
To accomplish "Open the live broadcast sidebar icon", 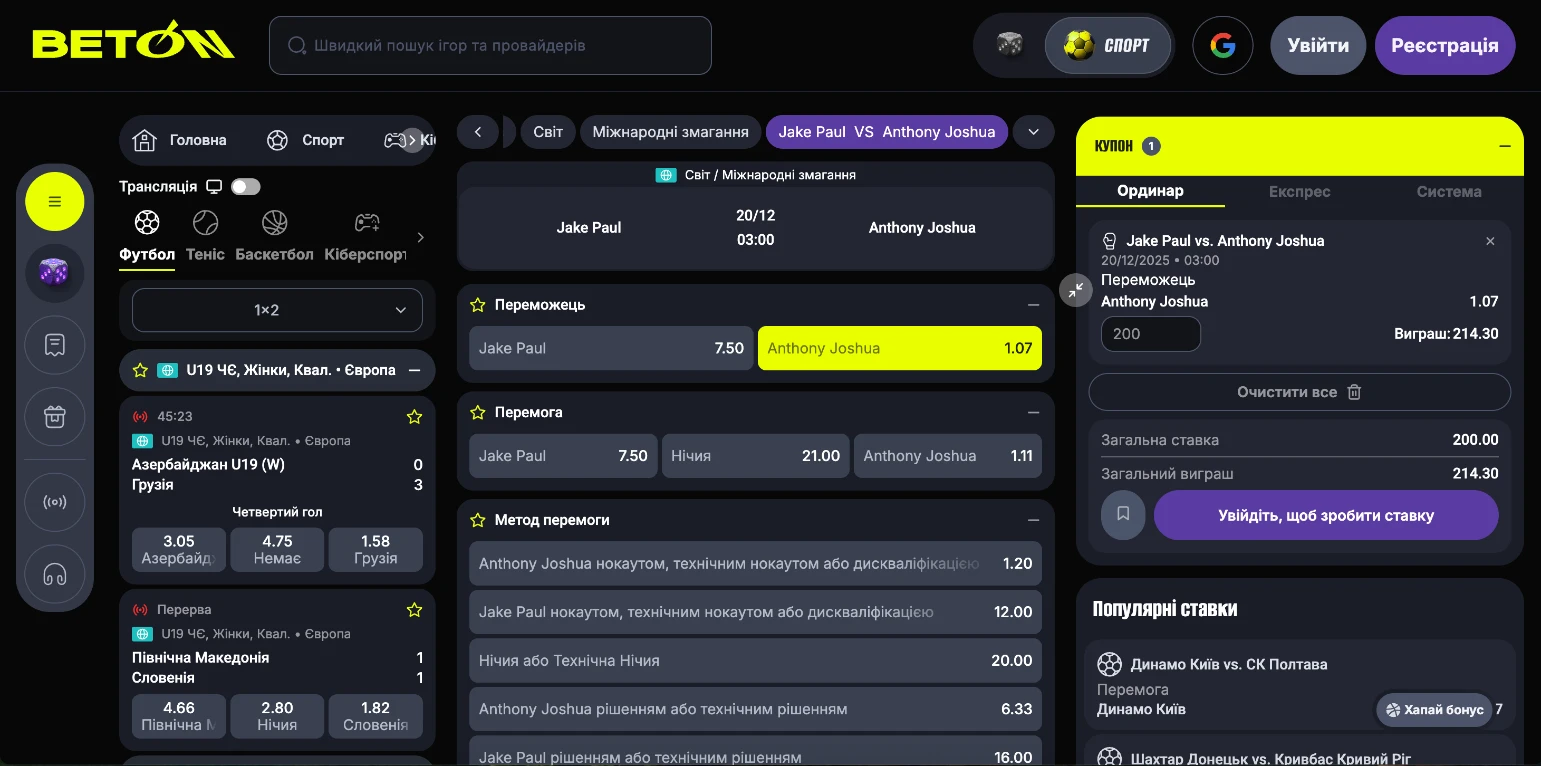I will [x=55, y=502].
